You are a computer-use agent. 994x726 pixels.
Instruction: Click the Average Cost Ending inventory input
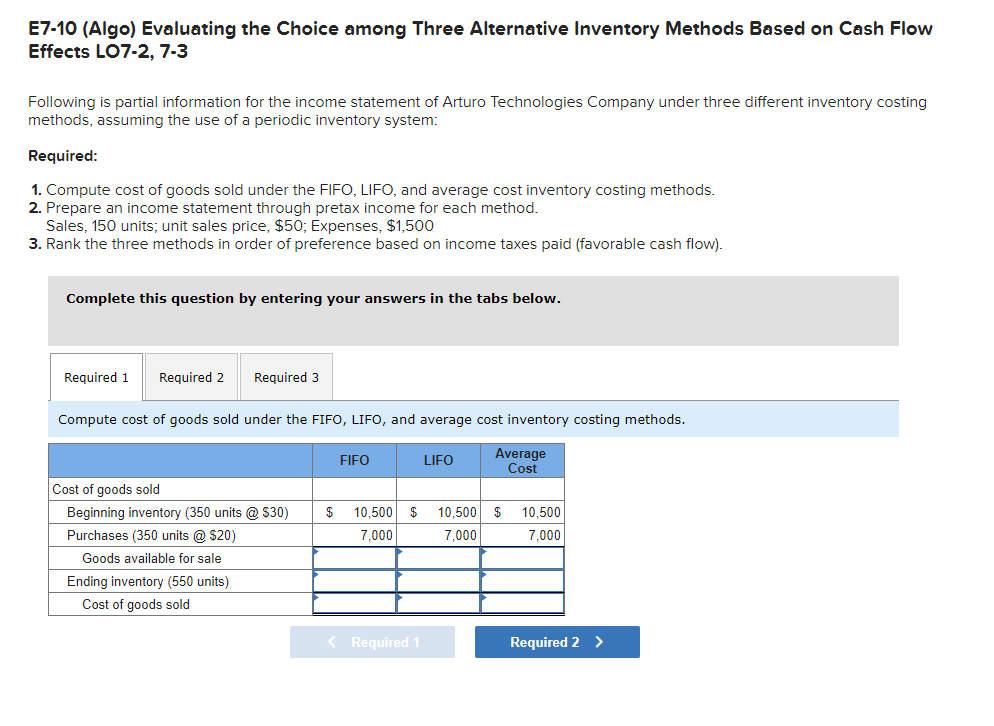pos(521,581)
